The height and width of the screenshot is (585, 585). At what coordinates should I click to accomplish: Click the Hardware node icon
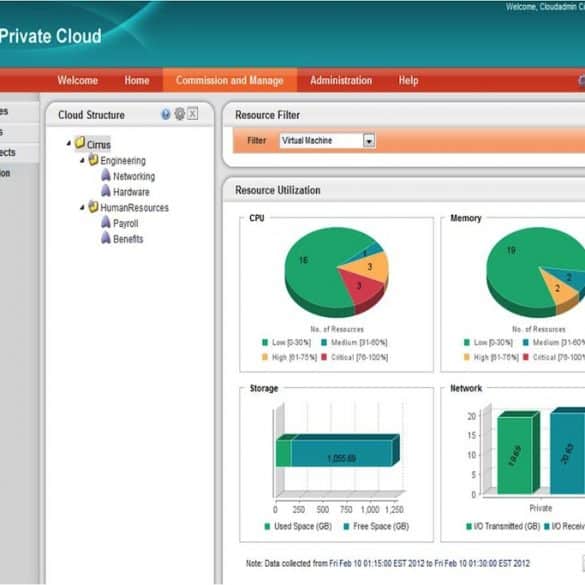tap(106, 191)
